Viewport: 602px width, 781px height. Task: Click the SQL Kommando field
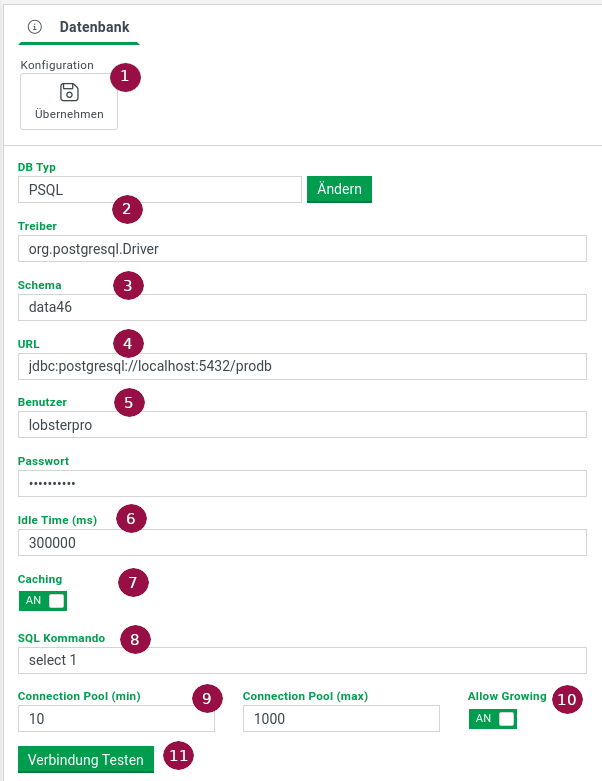[301, 660]
